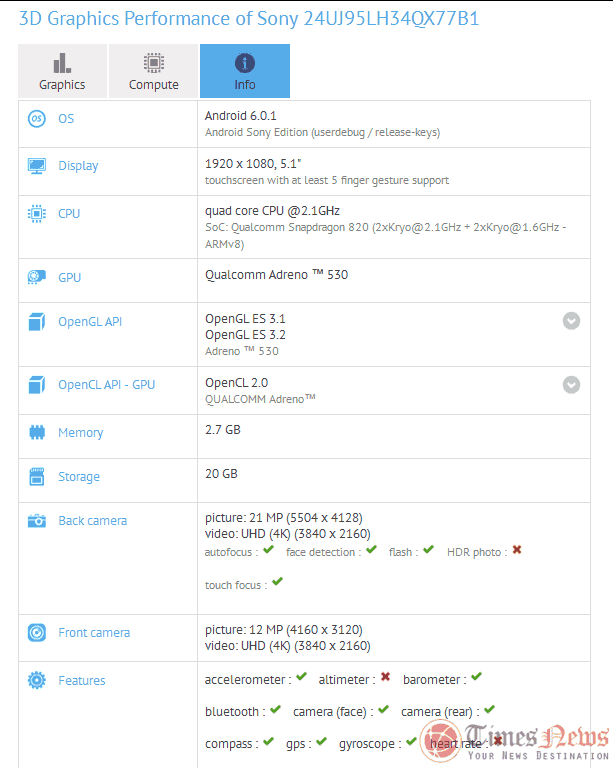Click the HDR photo red cross mark
The height and width of the screenshot is (768, 613).
517,550
